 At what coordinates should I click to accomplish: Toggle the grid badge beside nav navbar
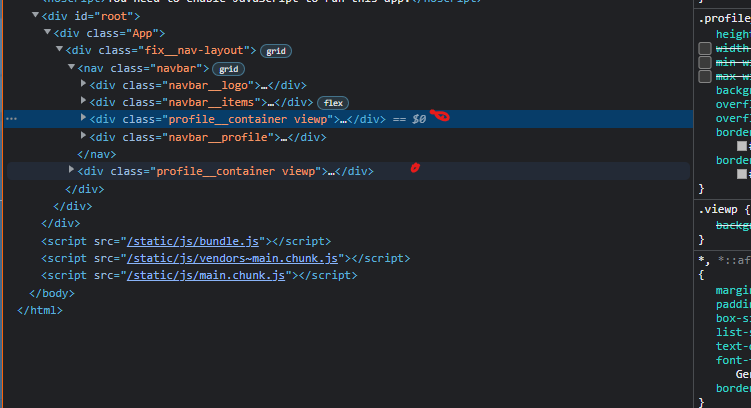pyautogui.click(x=228, y=69)
